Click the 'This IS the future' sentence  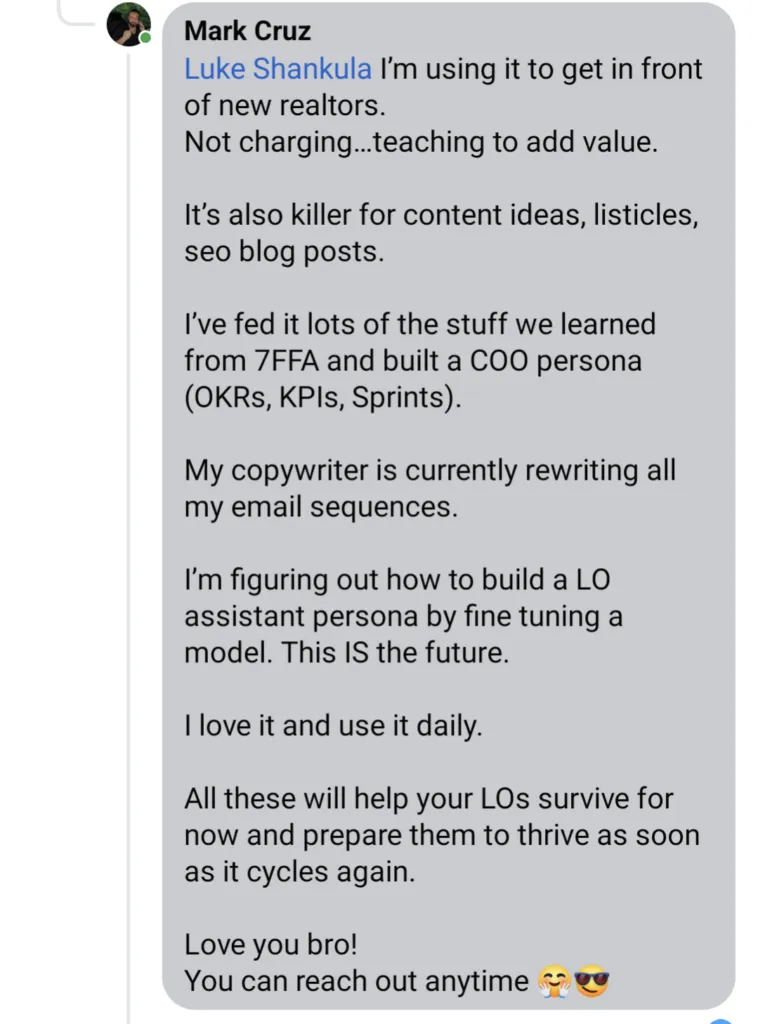pos(395,652)
